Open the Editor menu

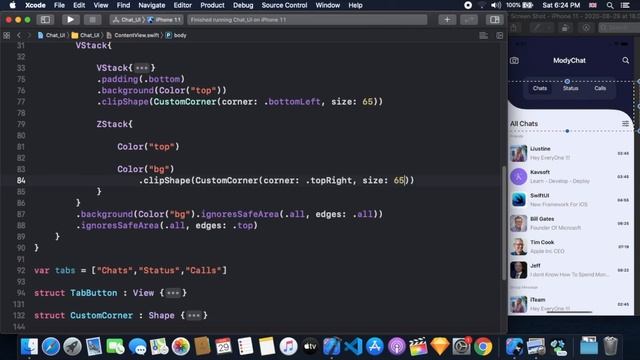[x=182, y=5]
